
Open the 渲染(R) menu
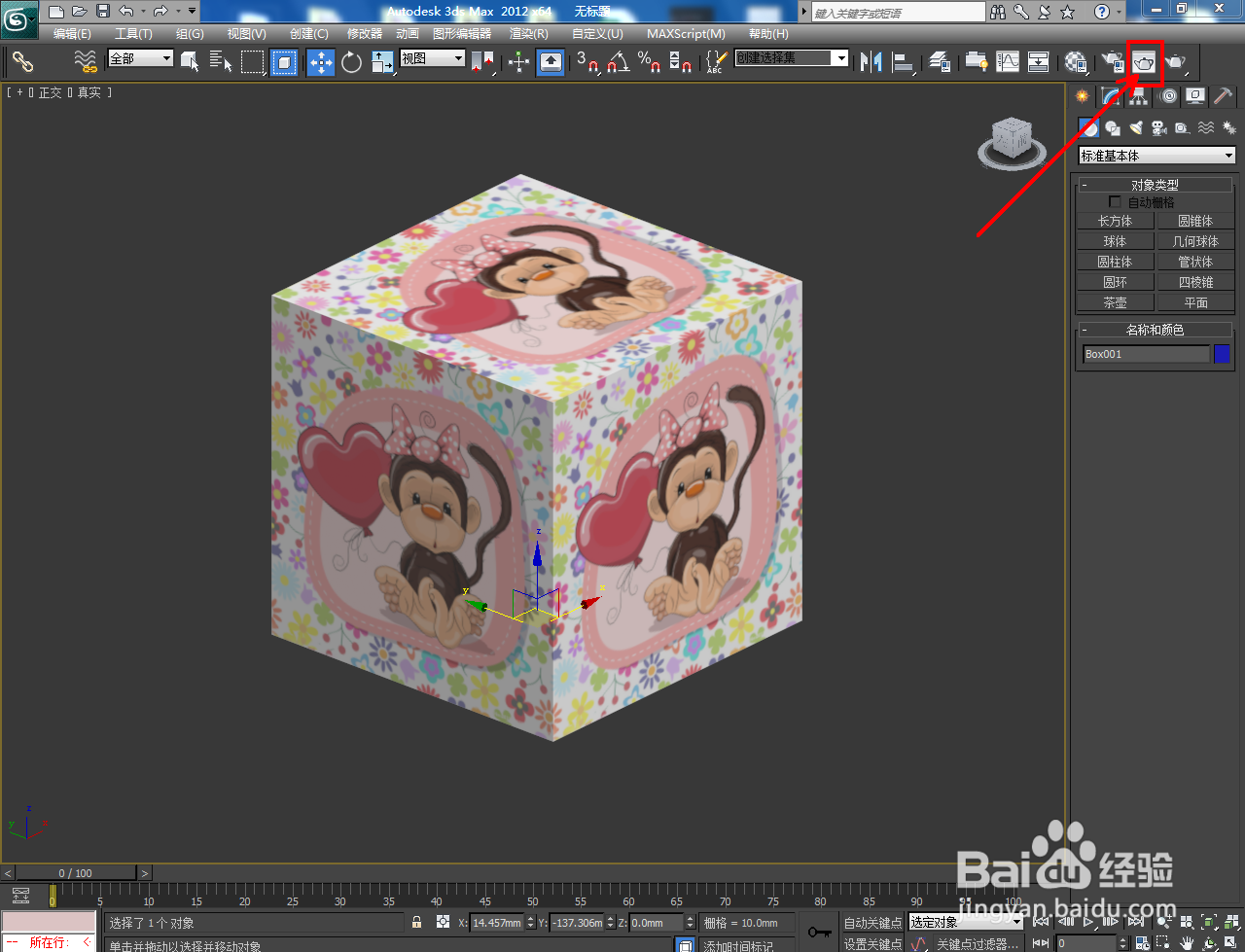pos(529,34)
